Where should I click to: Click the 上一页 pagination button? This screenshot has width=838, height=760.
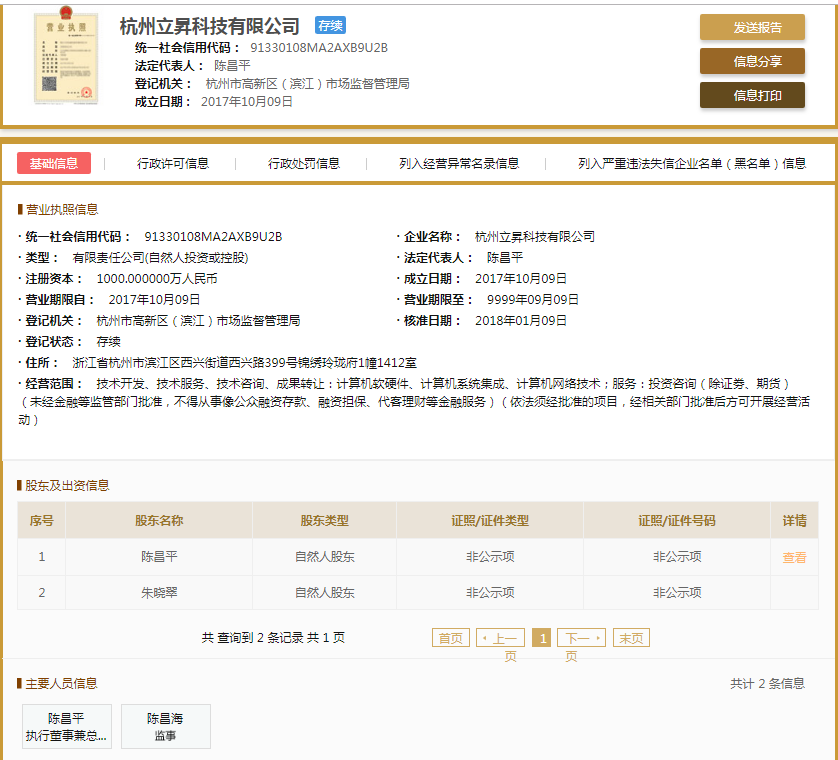(x=500, y=636)
